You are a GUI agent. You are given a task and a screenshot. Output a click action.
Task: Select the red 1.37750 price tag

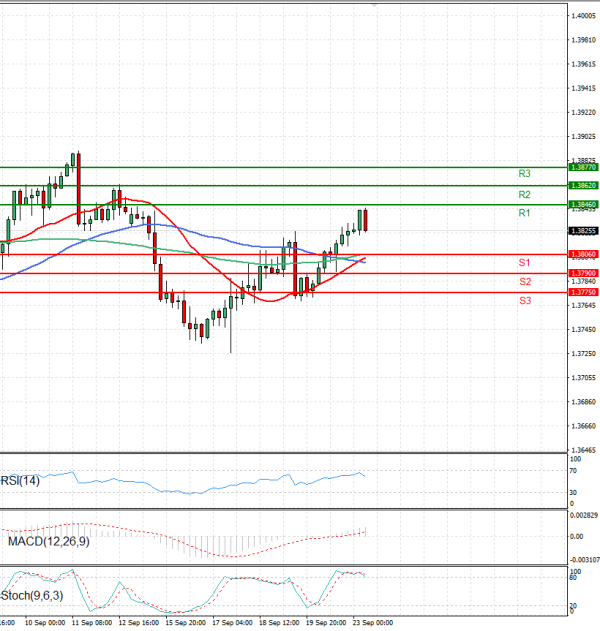point(584,292)
